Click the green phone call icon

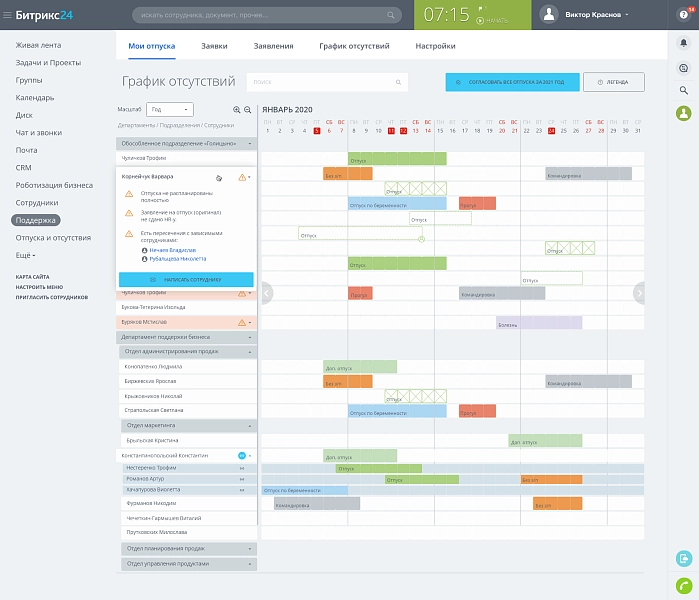click(684, 585)
